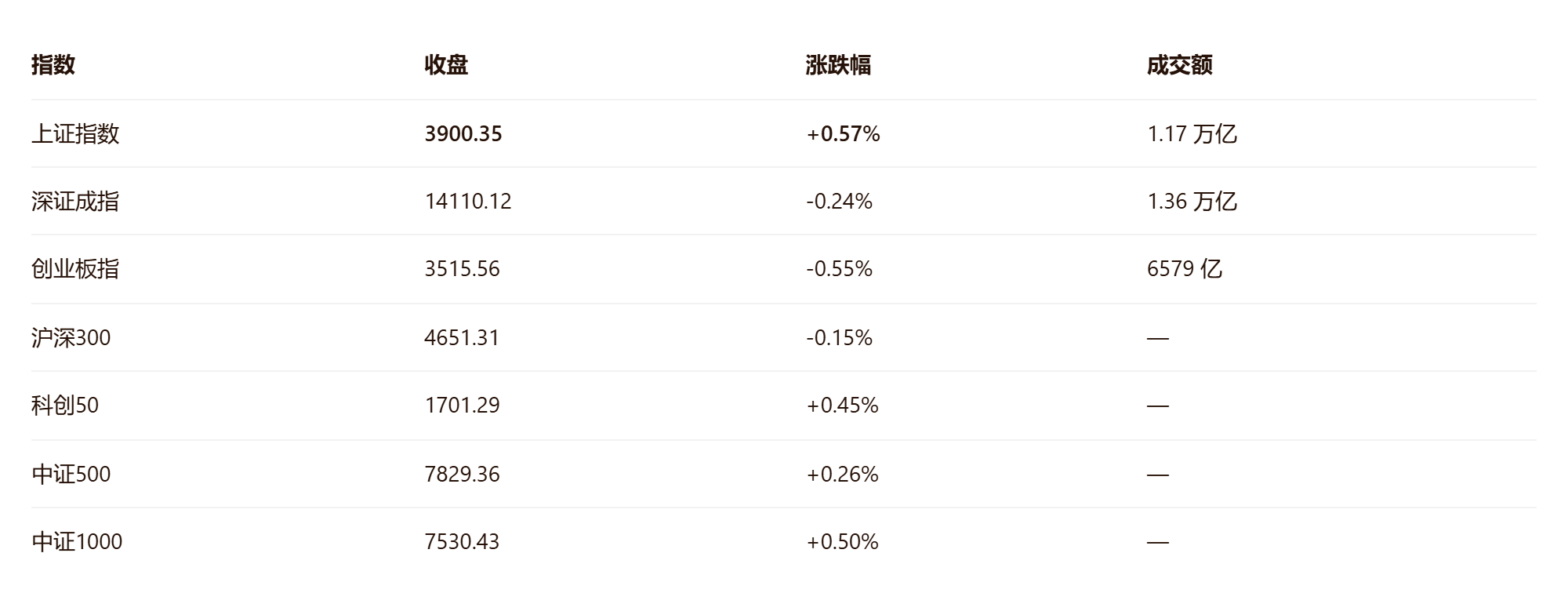
Task: Click the 7829.36 closing value
Action: [462, 475]
